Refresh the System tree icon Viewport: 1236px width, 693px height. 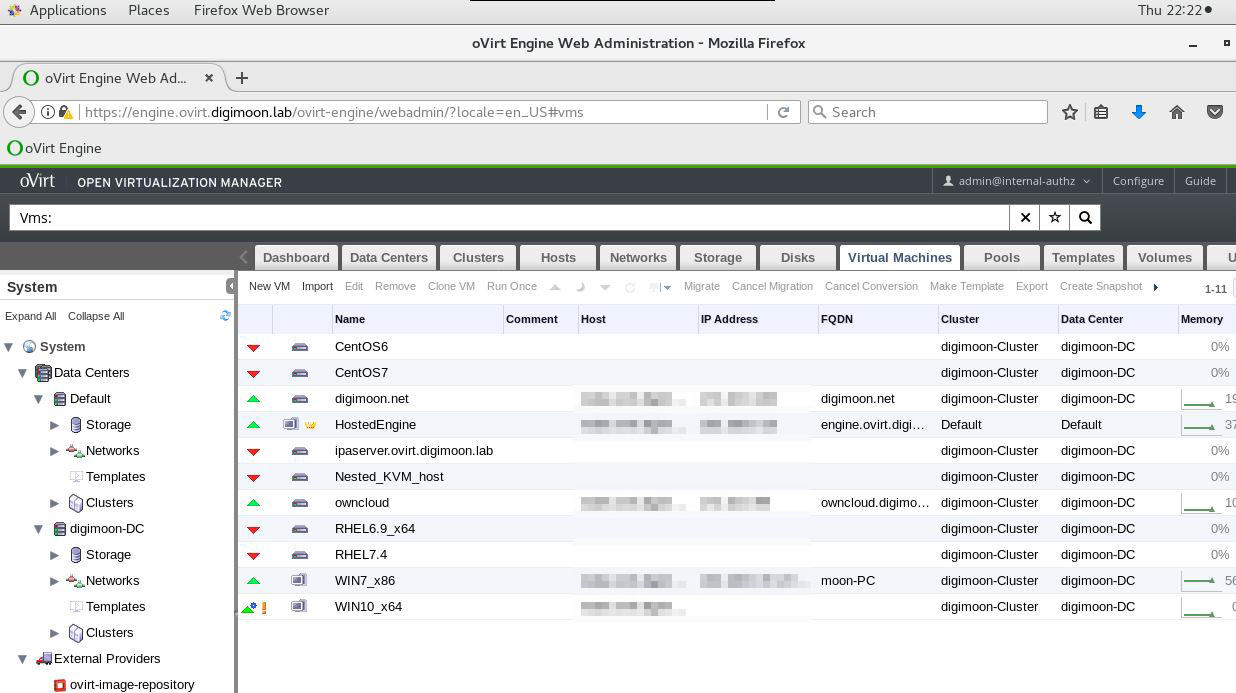pyautogui.click(x=225, y=316)
